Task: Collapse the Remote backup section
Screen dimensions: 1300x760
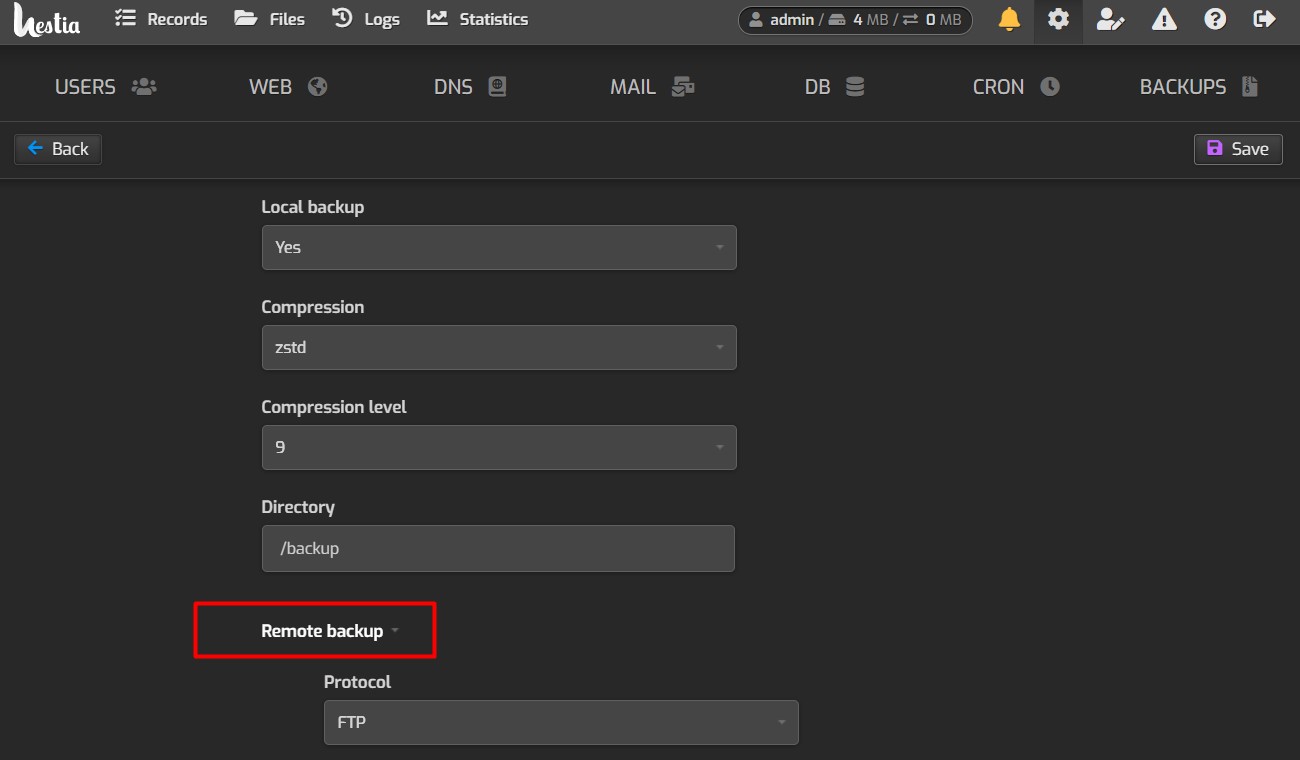Action: (x=330, y=631)
